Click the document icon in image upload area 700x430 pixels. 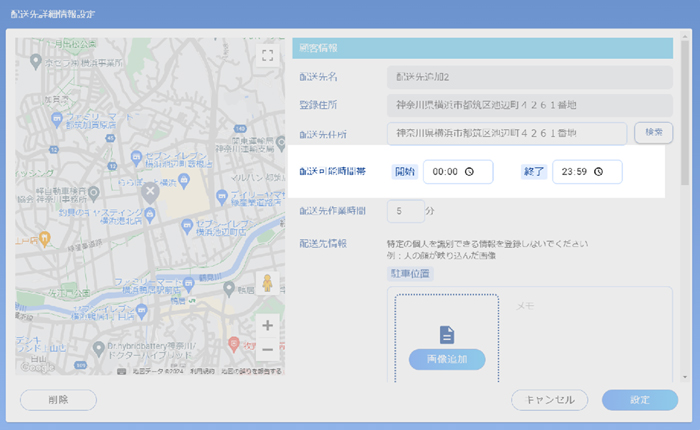tap(447, 334)
